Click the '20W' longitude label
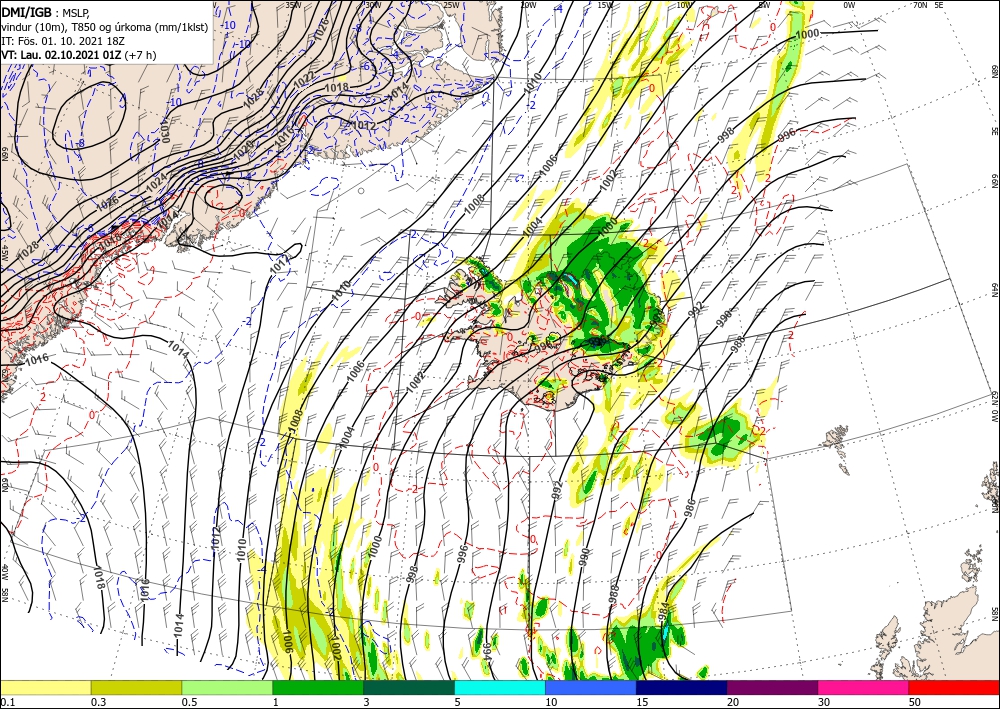This screenshot has height=709, width=1000. (529, 4)
